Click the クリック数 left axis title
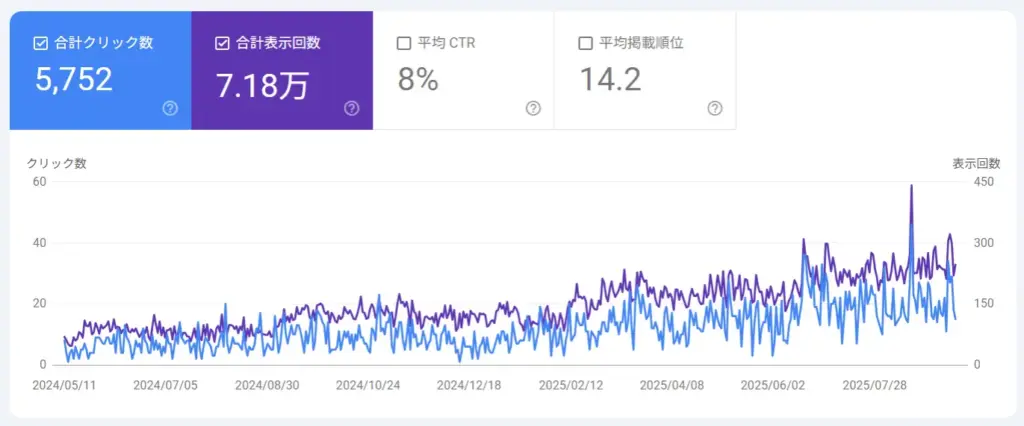Viewport: 1024px width, 426px height. tap(57, 163)
